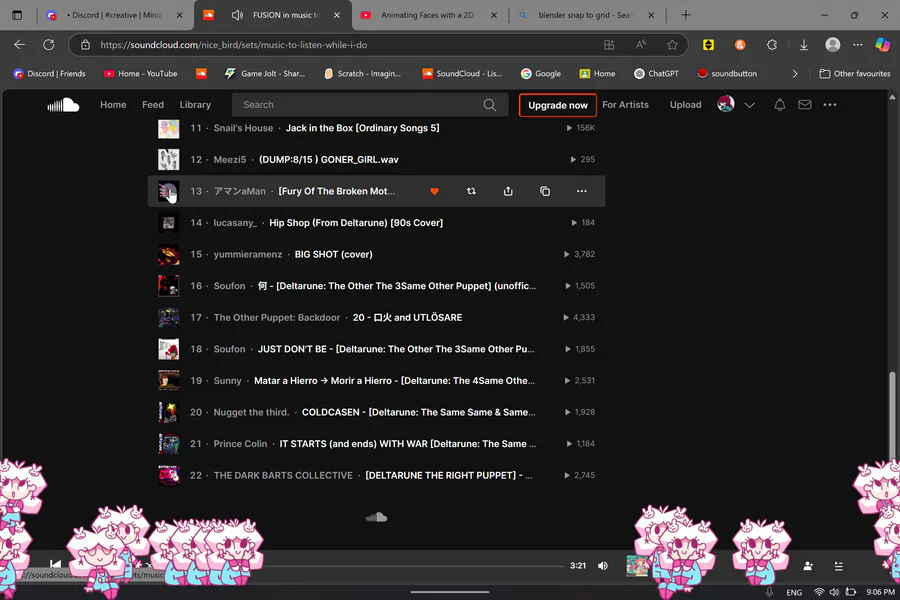Expand the user avatar dropdown chevron
900x600 pixels.
[750, 105]
